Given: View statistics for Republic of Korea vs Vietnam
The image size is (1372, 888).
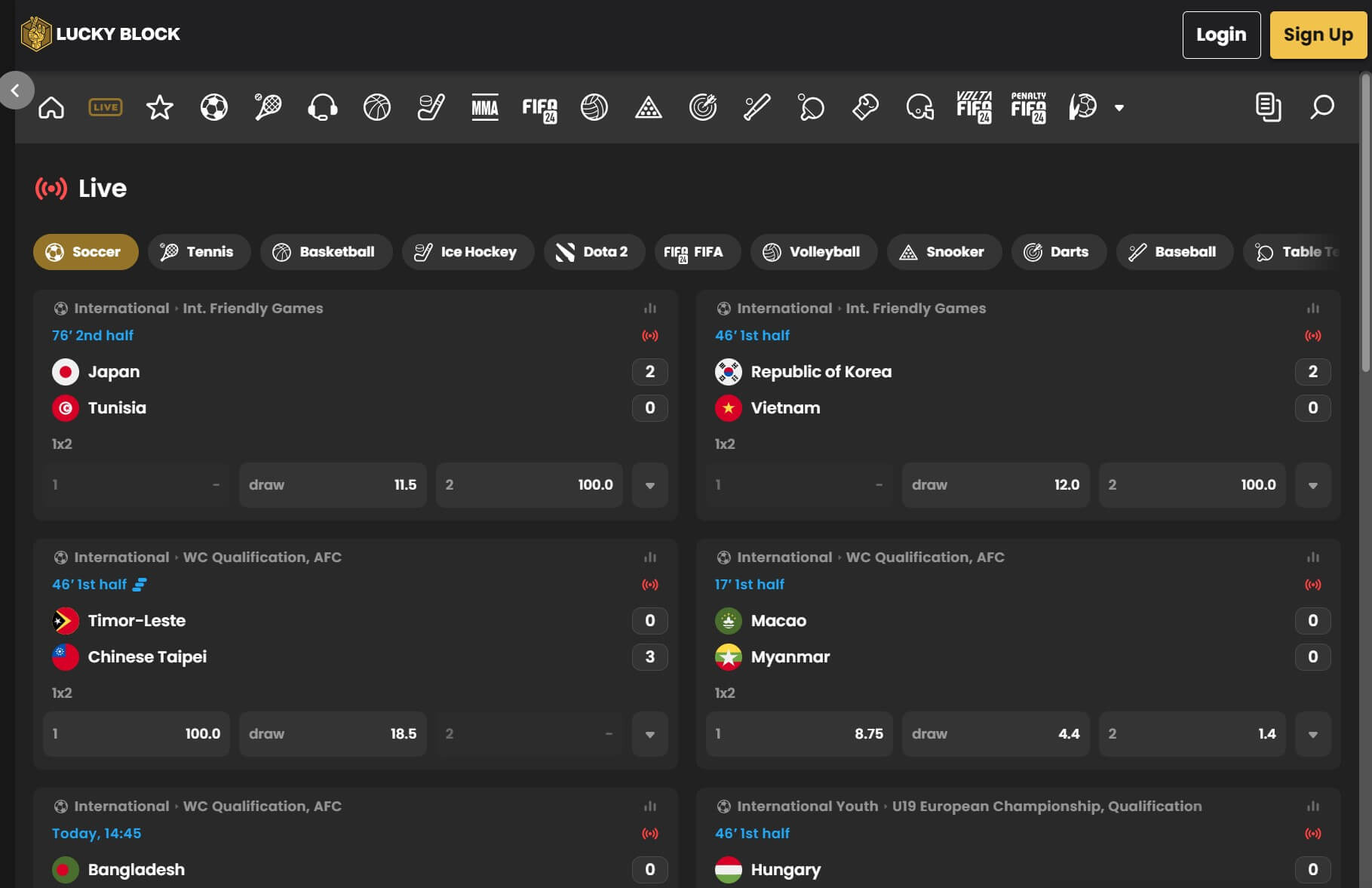Looking at the screenshot, I should point(1313,308).
